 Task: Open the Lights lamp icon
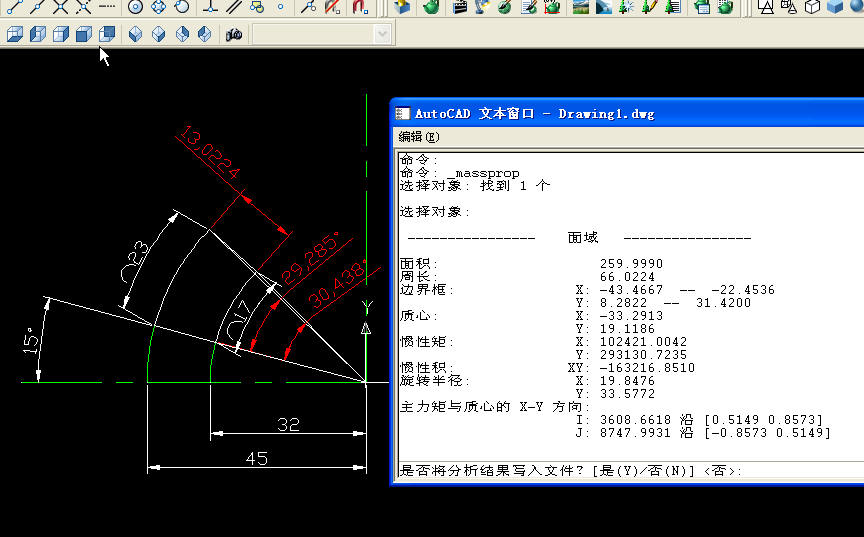point(482,7)
